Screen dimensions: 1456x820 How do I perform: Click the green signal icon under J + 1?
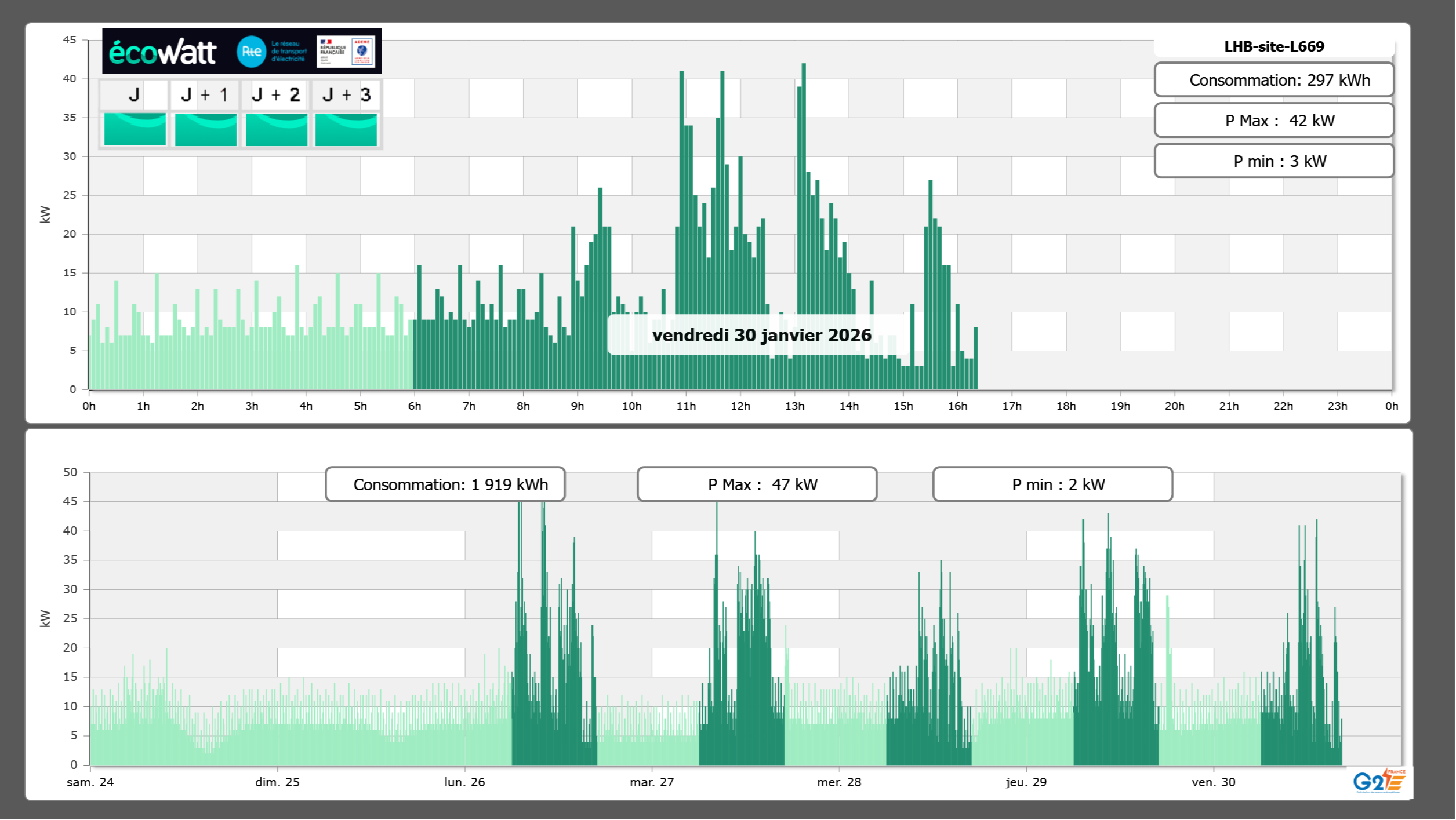pyautogui.click(x=205, y=129)
